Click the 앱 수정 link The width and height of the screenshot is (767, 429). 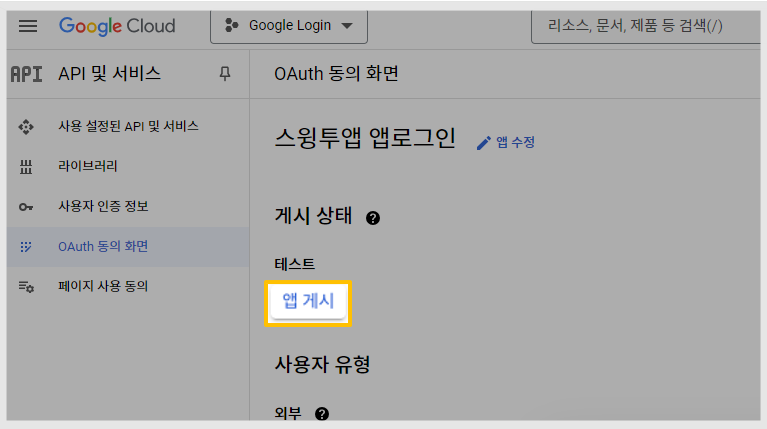(x=516, y=142)
